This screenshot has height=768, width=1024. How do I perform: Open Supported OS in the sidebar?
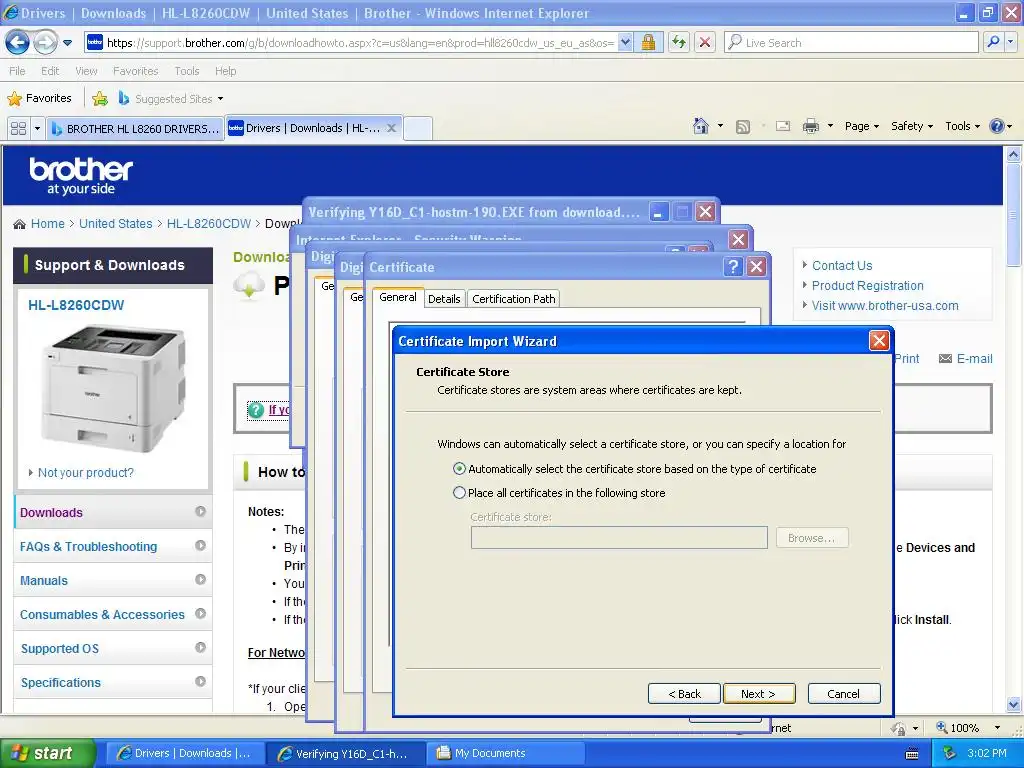tap(112, 648)
